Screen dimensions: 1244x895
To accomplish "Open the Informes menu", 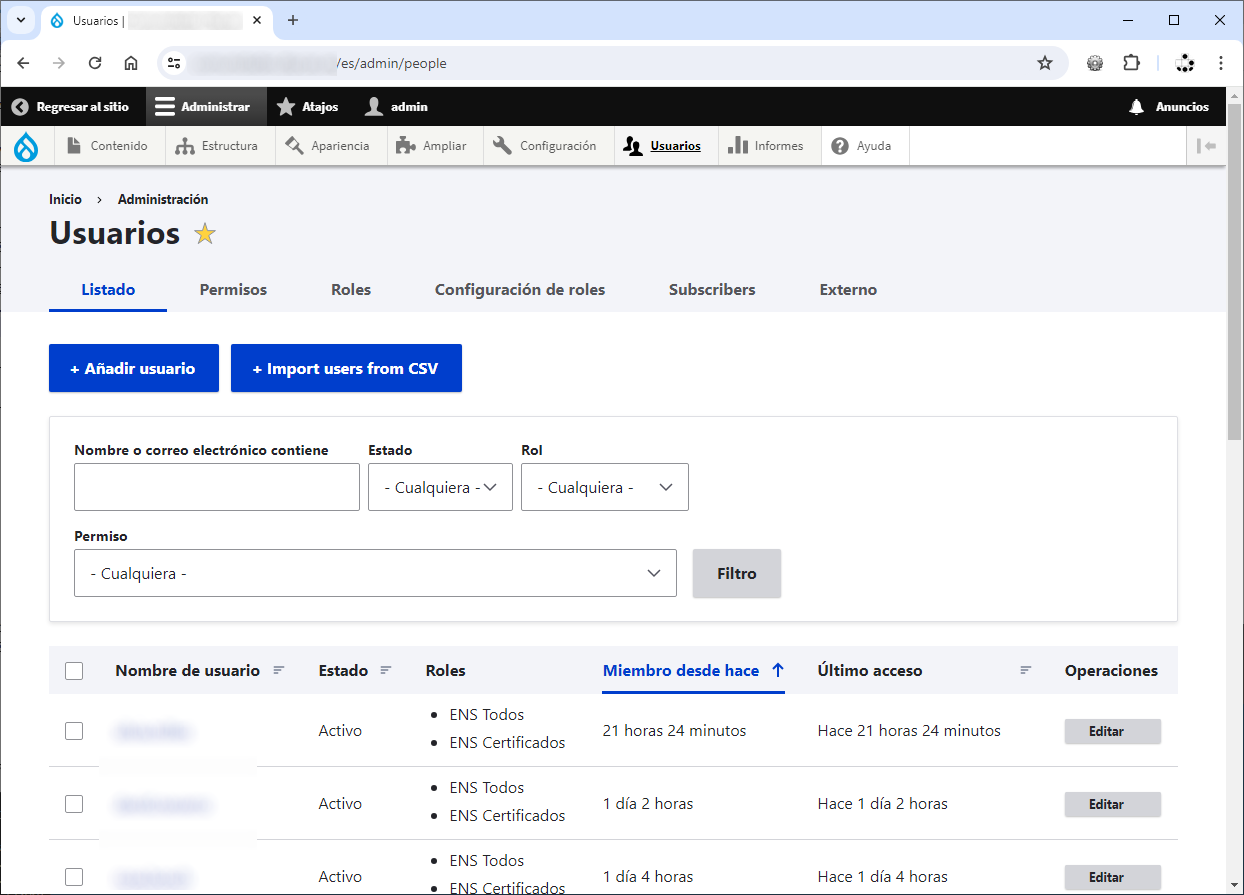I will click(x=769, y=146).
